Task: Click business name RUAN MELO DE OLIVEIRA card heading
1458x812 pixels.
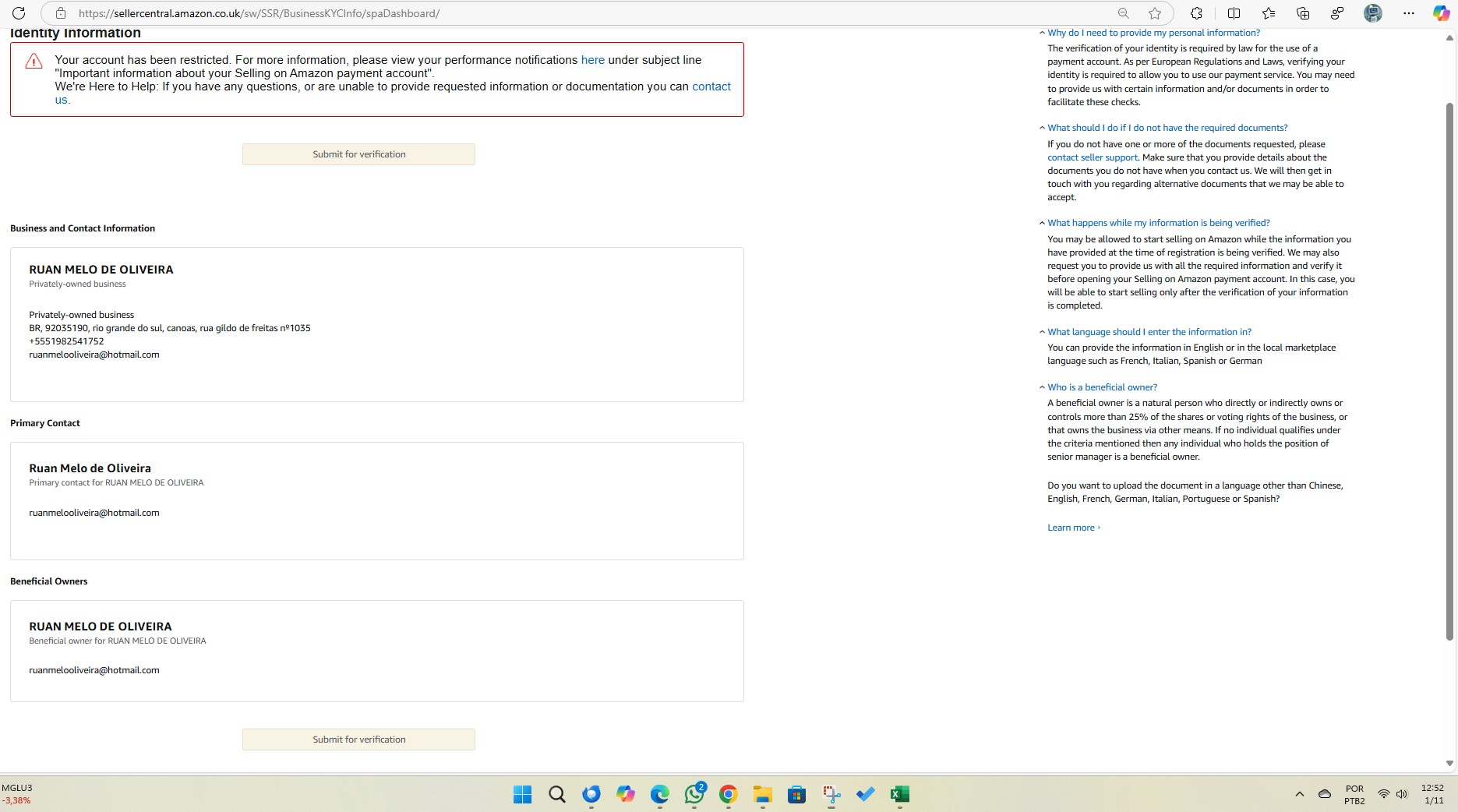Action: [101, 270]
